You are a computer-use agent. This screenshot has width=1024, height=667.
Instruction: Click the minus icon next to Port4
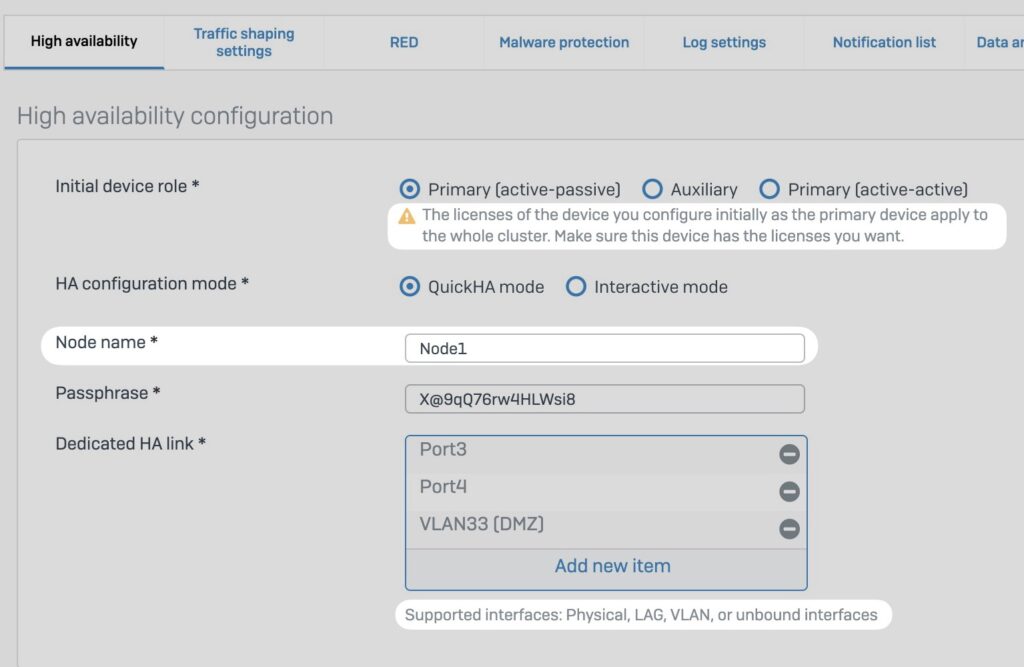pos(789,492)
